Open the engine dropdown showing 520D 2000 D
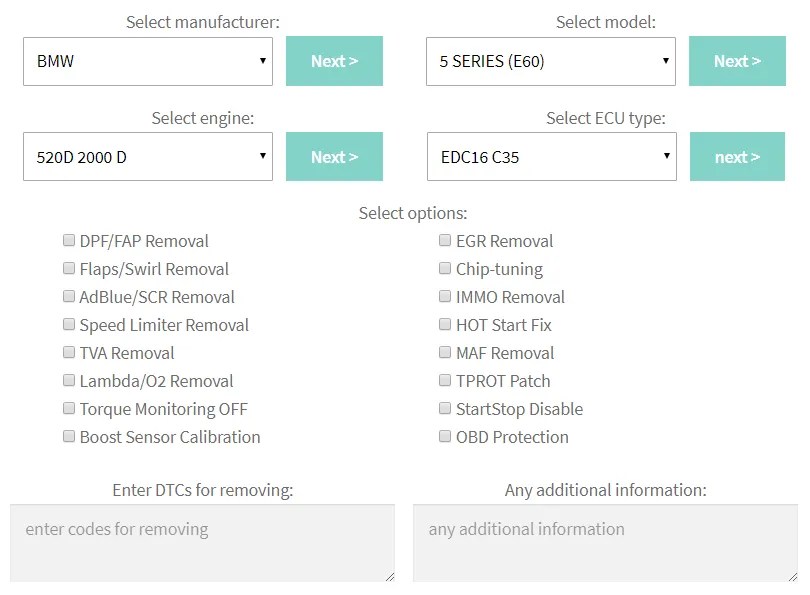Viewport: 810px width, 595px height. pos(148,156)
